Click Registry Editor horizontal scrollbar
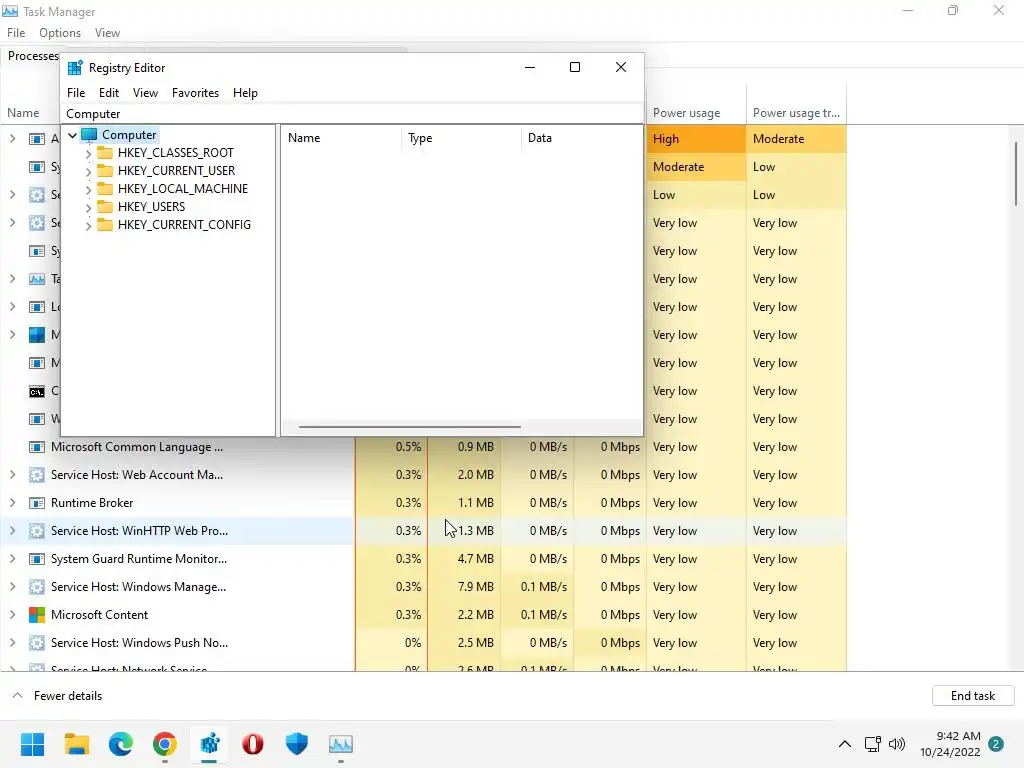 click(409, 426)
